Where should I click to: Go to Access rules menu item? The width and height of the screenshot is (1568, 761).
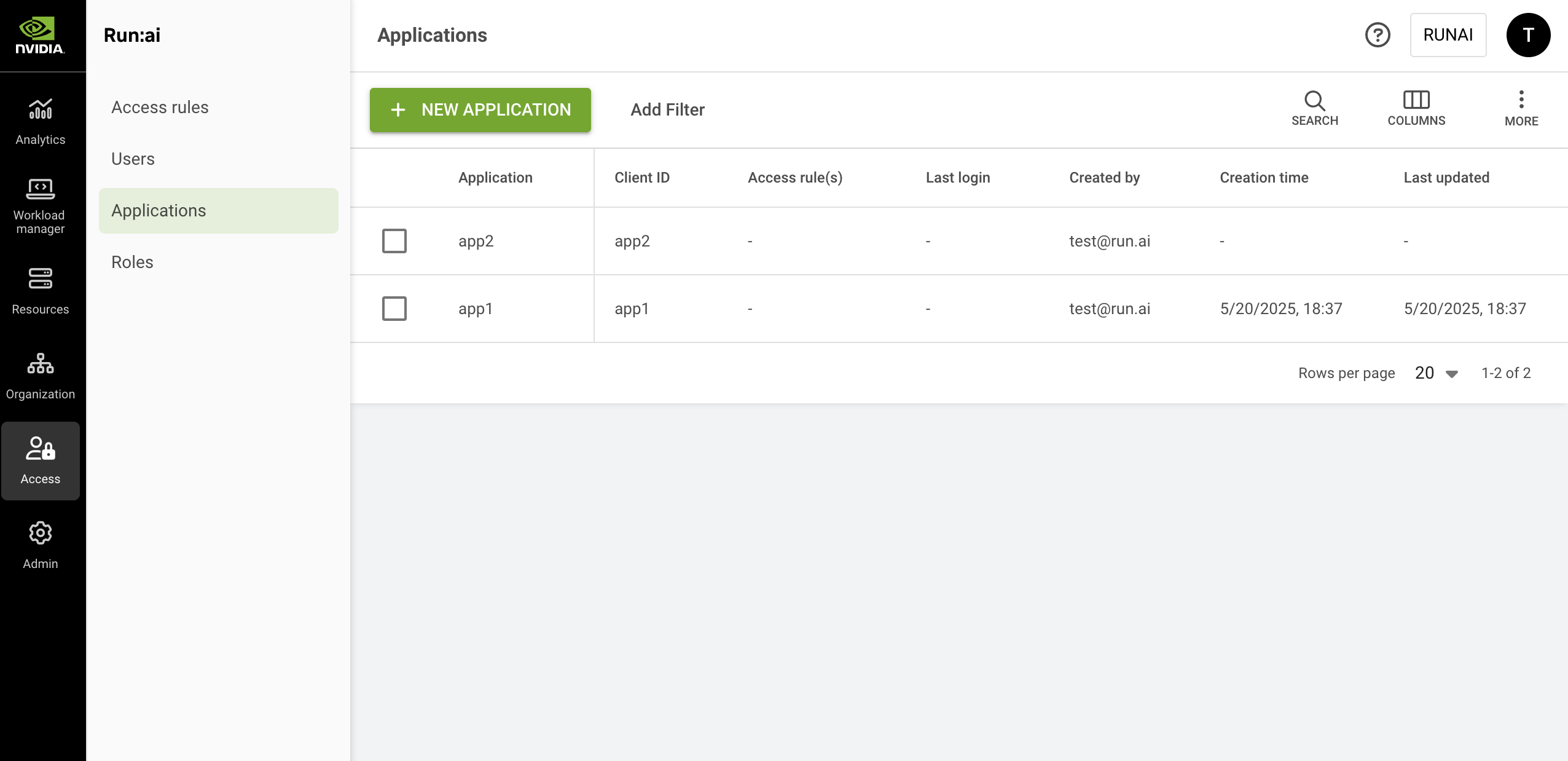[x=160, y=107]
